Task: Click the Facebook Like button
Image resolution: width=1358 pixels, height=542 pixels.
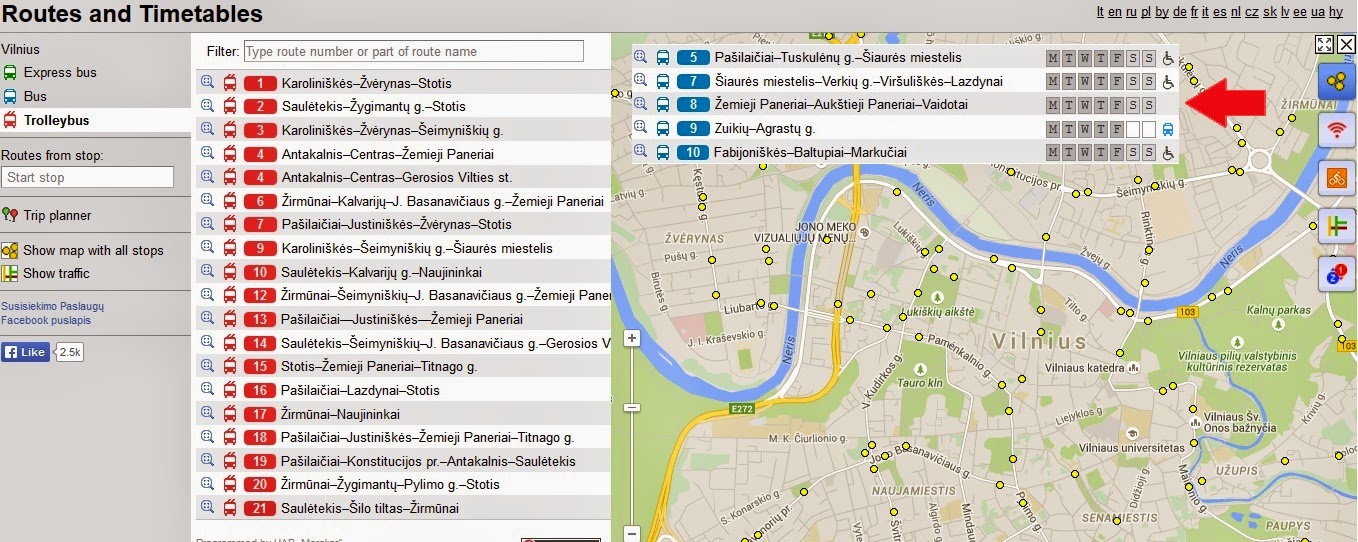Action: click(x=26, y=352)
